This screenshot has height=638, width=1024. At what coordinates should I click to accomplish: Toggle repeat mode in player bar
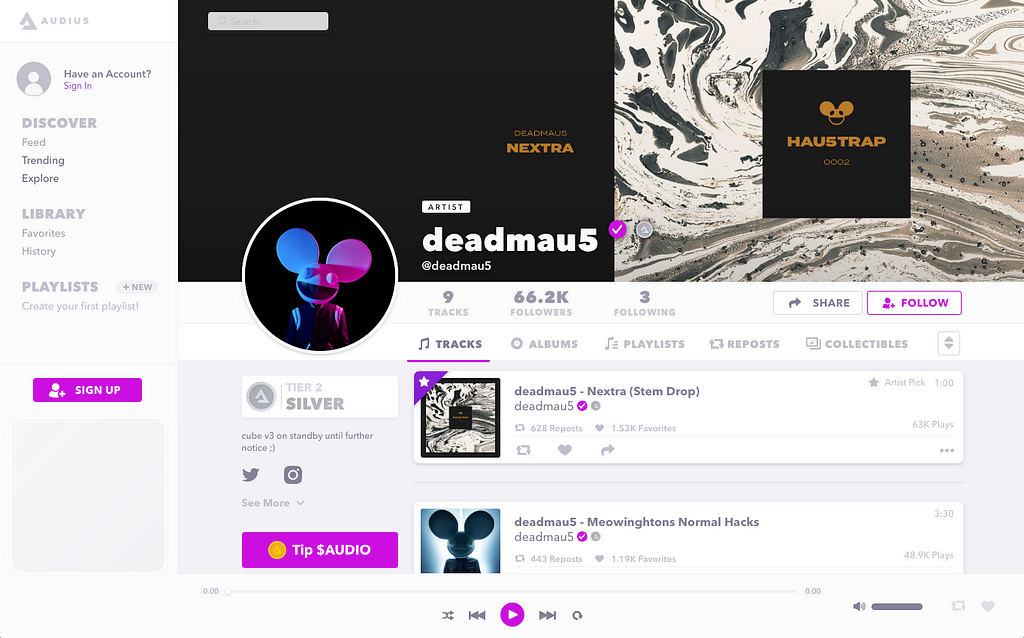coord(577,615)
